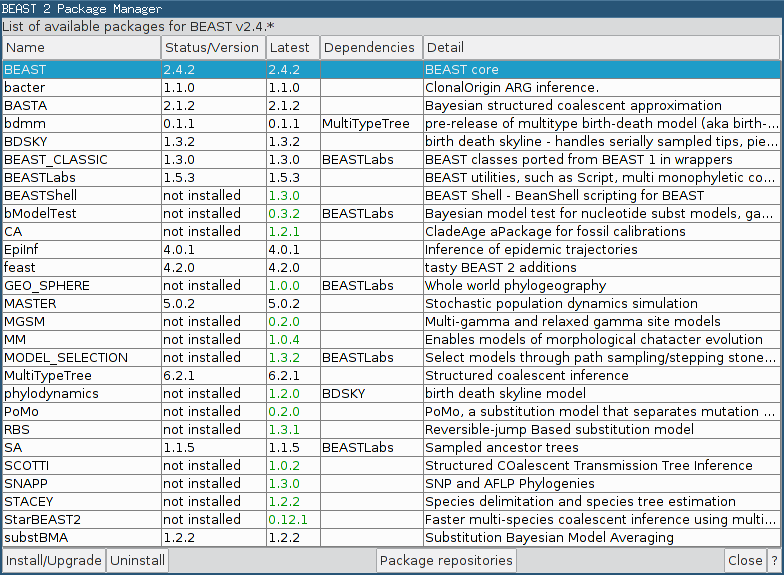Click the Latest column header

tap(292, 48)
